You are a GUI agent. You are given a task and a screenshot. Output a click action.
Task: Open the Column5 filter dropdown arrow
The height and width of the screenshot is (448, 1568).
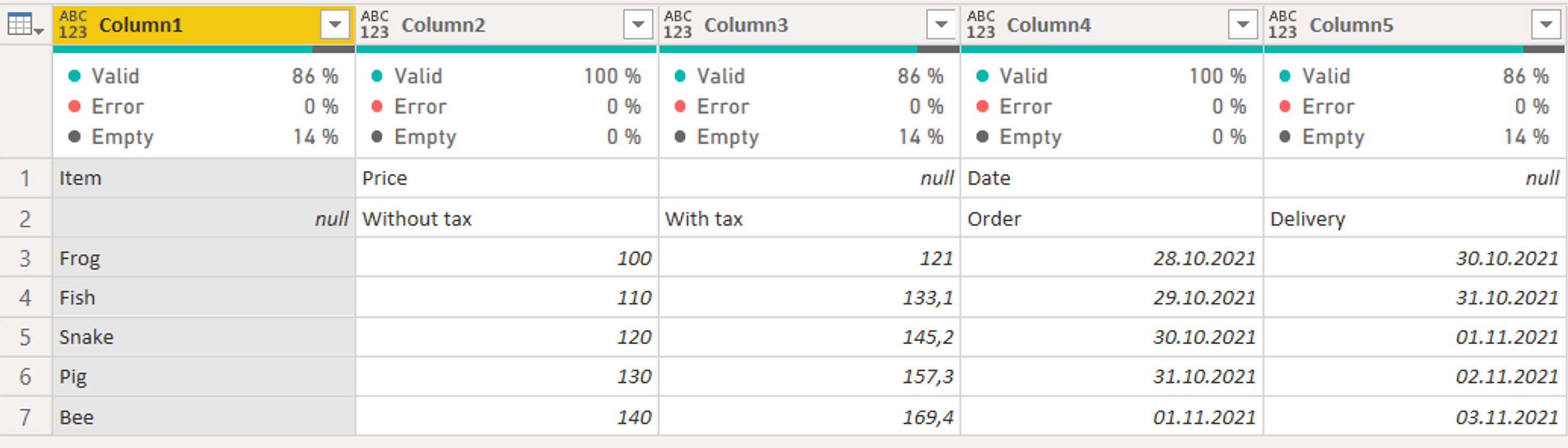pyautogui.click(x=1546, y=25)
